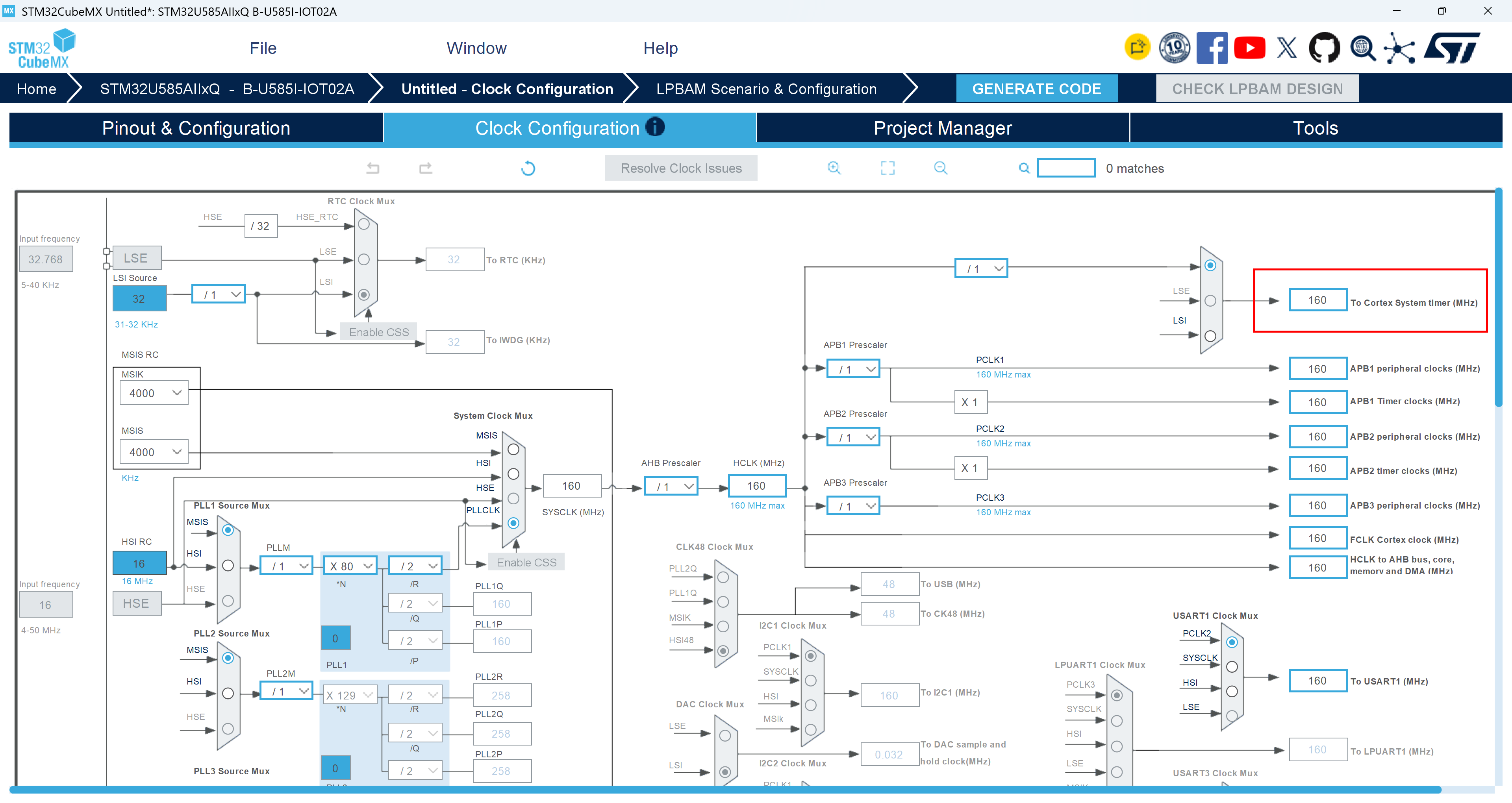Switch to Project Manager tab
Screen dimensions: 1512x803
tap(943, 128)
